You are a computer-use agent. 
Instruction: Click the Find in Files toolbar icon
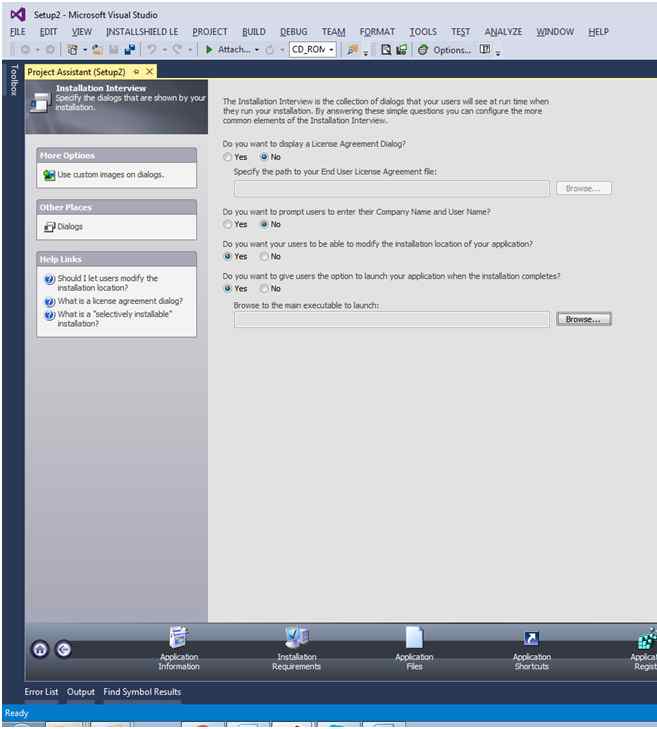click(353, 50)
